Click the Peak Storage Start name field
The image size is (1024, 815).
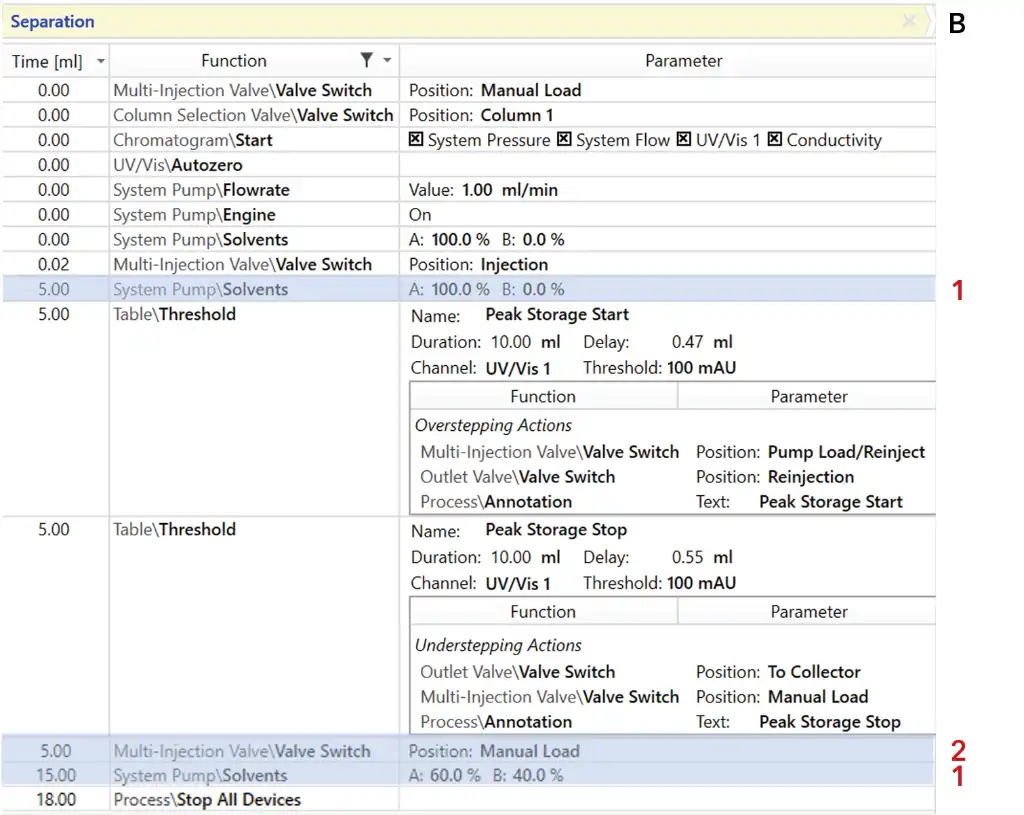pos(556,315)
